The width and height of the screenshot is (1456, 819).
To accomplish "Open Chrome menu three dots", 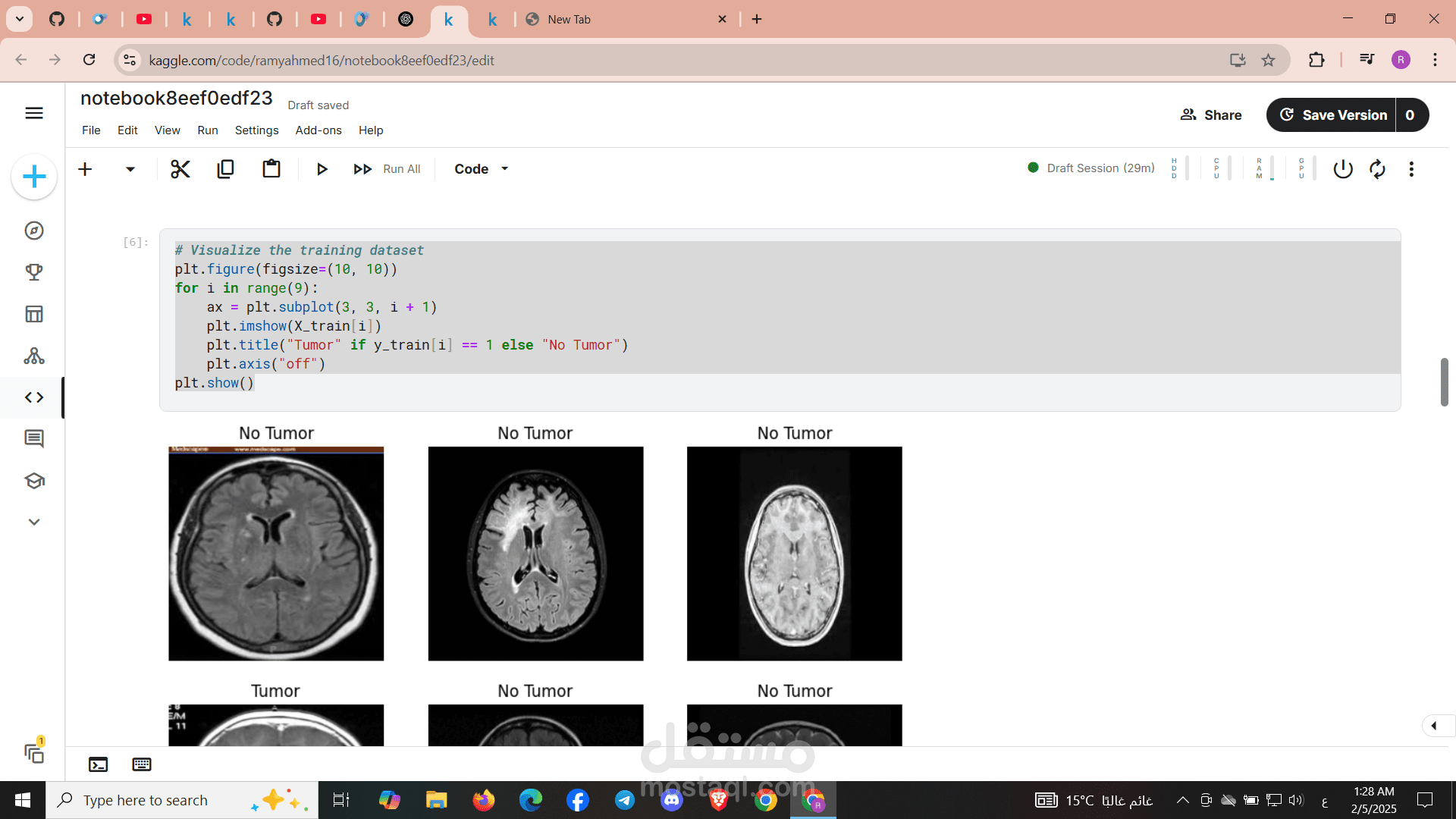I will coord(1435,60).
